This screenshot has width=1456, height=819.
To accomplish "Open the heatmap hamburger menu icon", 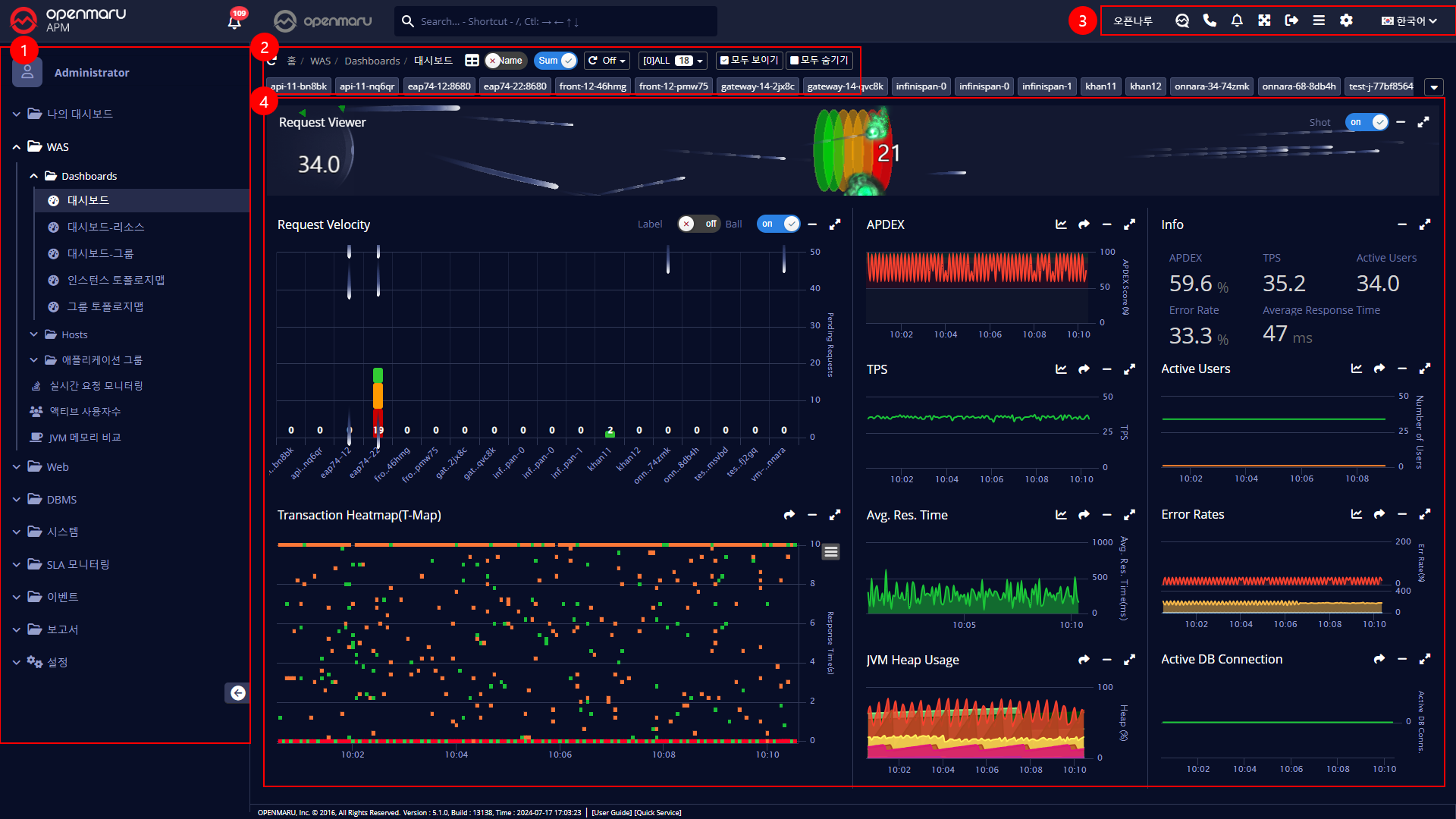I will coord(831,551).
